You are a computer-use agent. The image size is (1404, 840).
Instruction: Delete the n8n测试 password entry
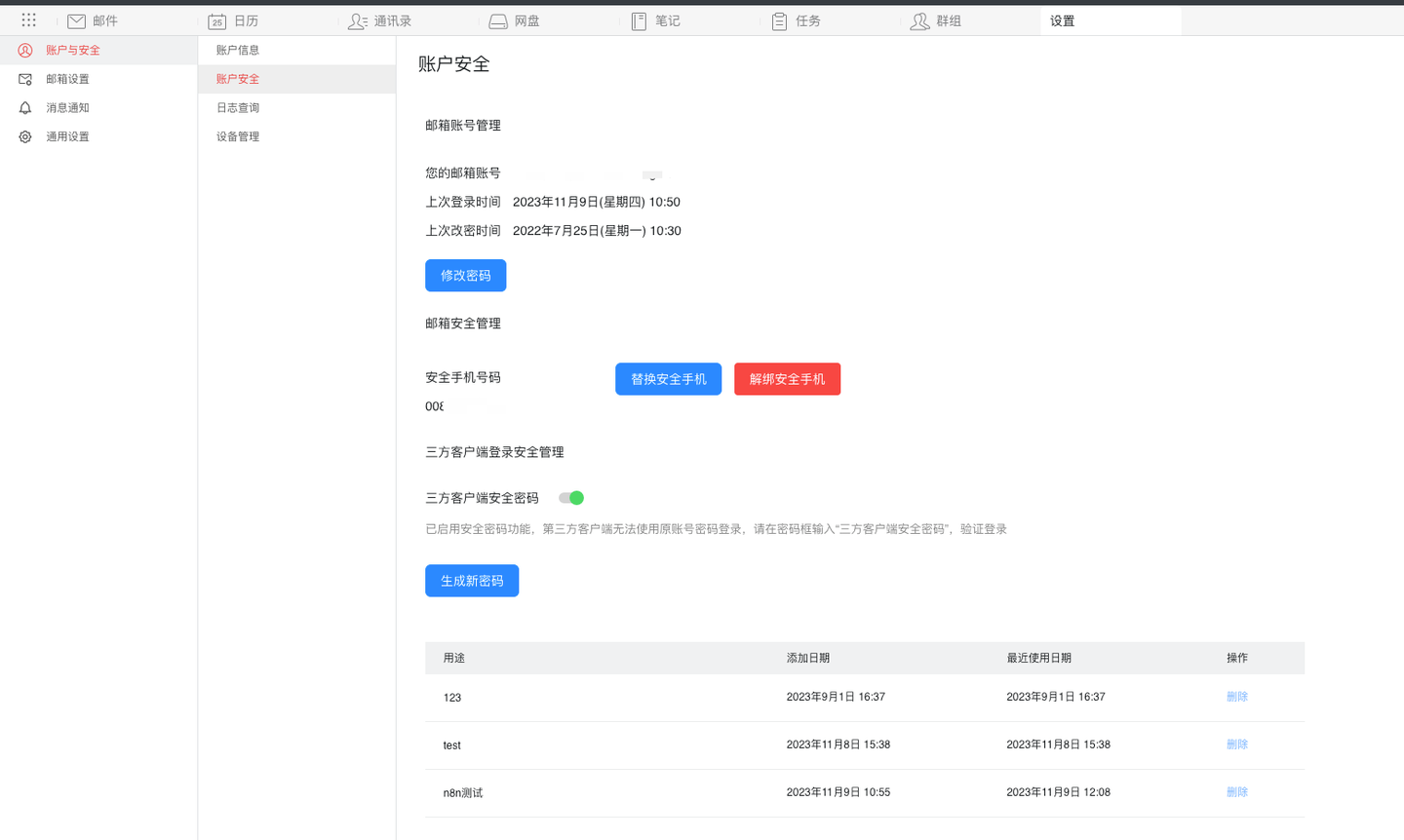pyautogui.click(x=1236, y=792)
